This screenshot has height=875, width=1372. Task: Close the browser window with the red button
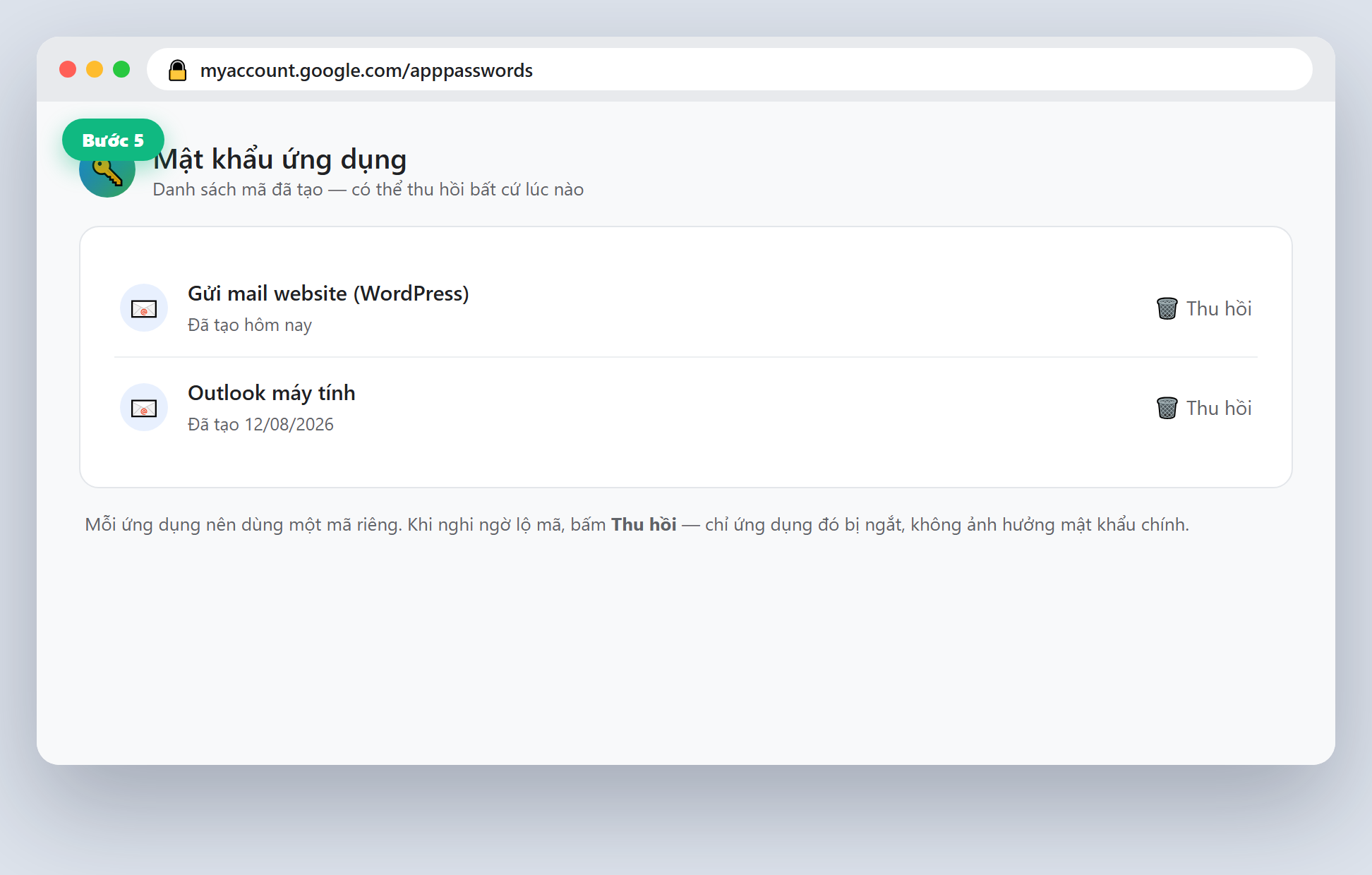click(68, 69)
